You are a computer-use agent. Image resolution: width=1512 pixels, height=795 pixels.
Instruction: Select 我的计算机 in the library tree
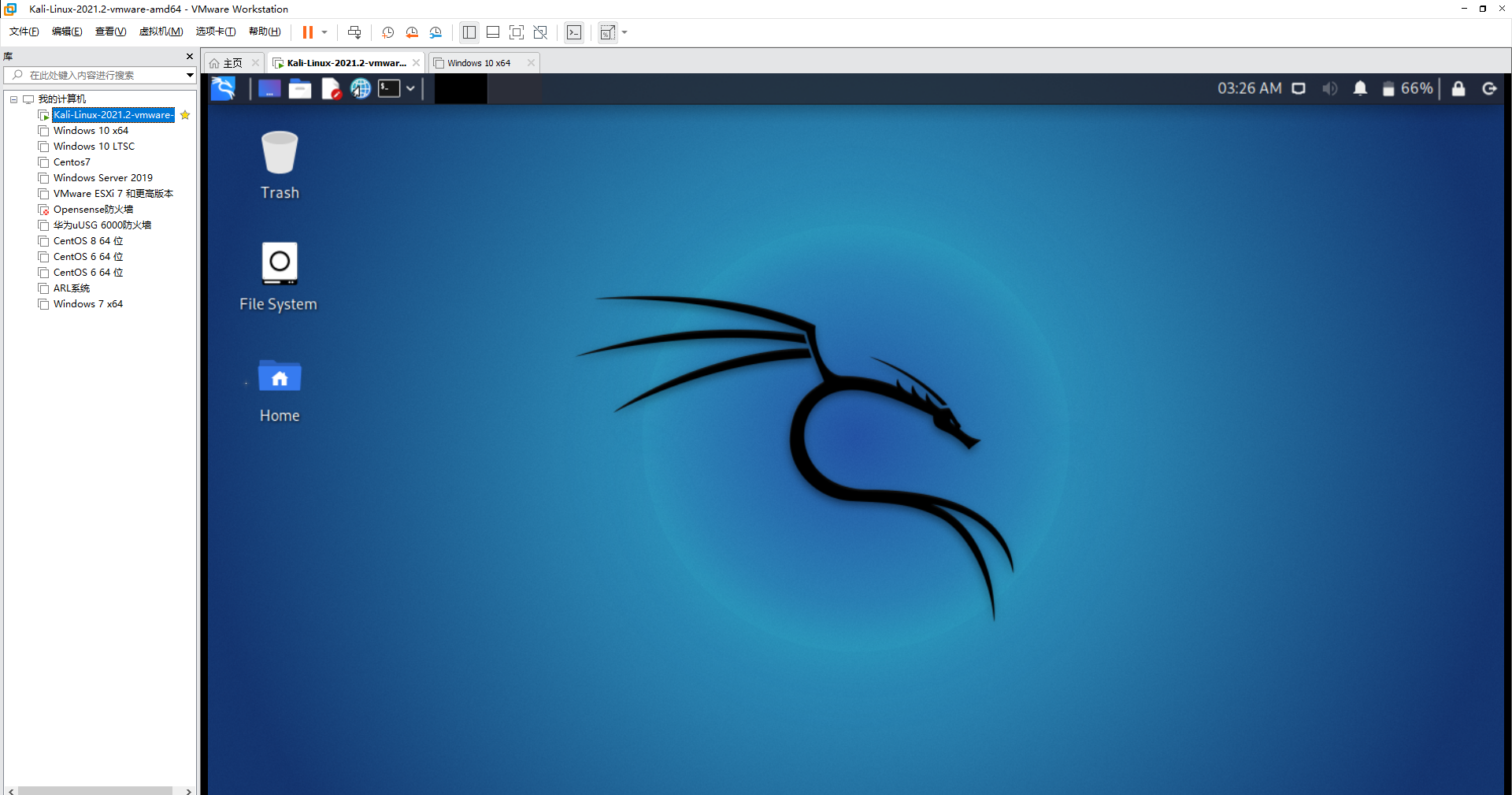(x=61, y=99)
